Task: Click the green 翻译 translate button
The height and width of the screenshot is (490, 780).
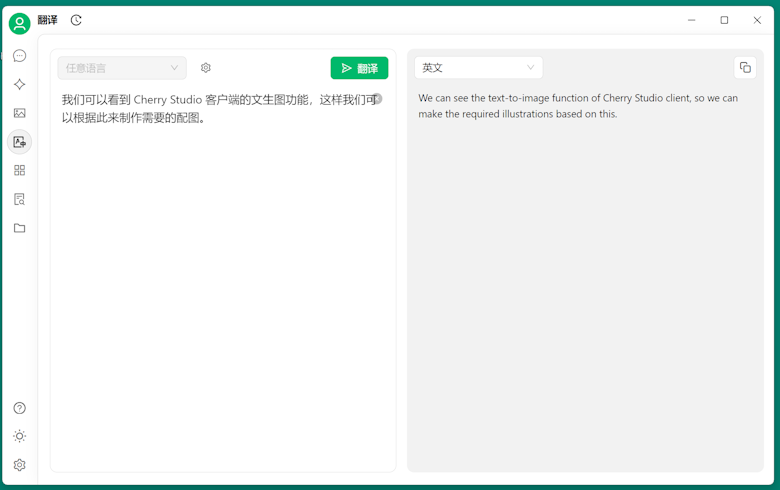Action: coord(359,68)
